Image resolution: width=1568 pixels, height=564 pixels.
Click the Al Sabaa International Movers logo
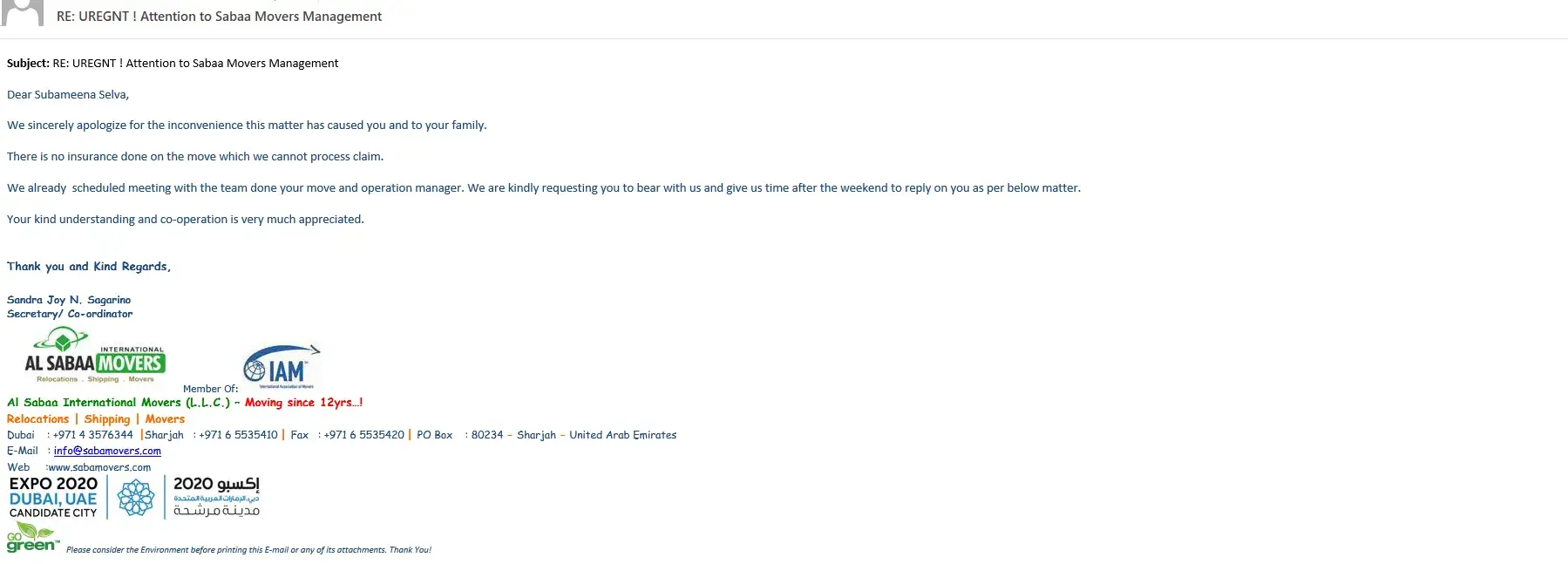(x=94, y=357)
